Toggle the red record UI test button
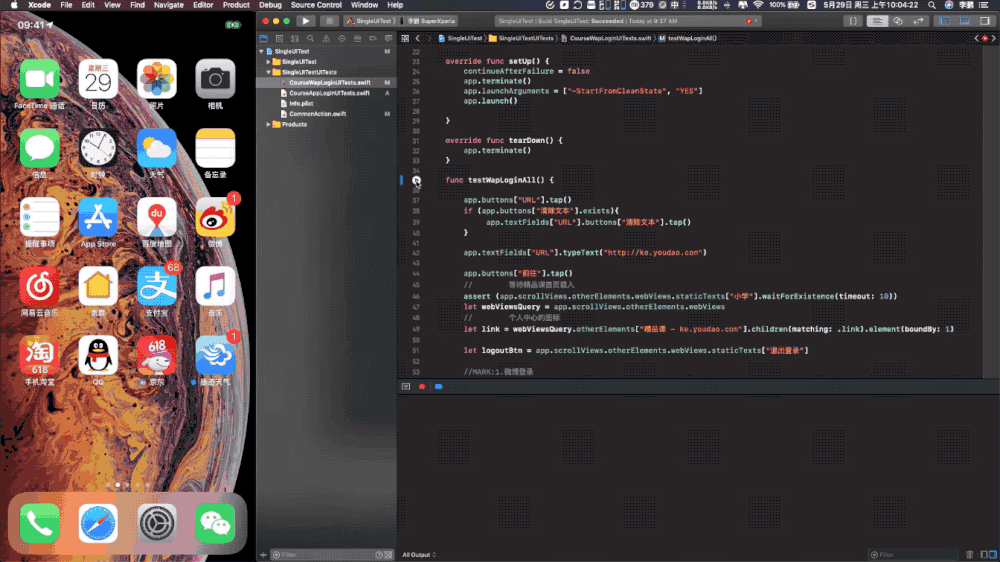Viewport: 1000px width, 562px height. pos(422,387)
